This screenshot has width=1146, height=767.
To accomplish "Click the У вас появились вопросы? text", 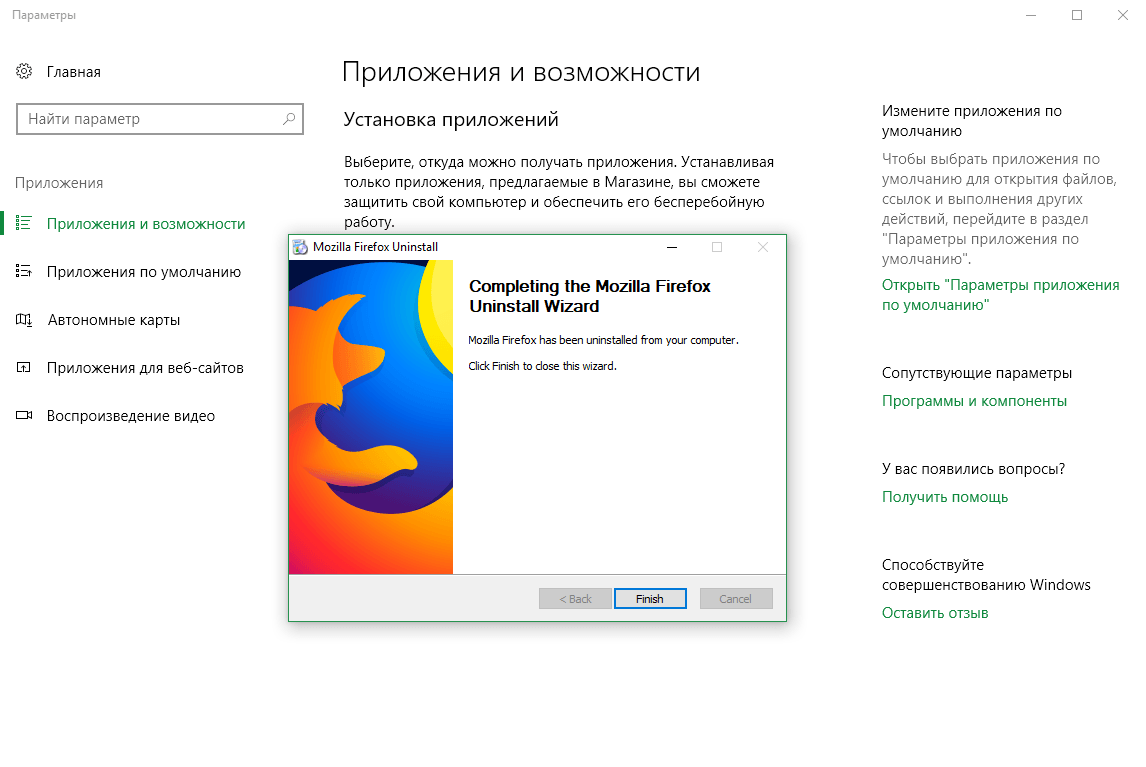I will (x=974, y=469).
